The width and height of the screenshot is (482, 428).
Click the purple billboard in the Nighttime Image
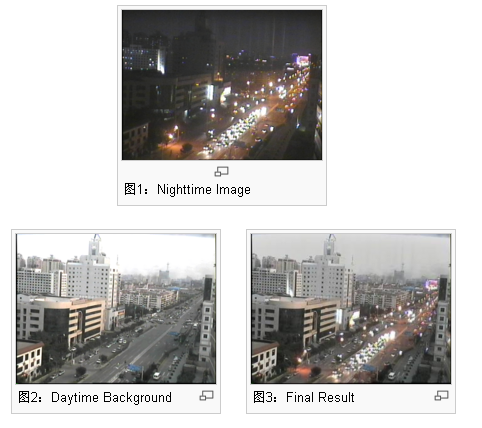(303, 60)
